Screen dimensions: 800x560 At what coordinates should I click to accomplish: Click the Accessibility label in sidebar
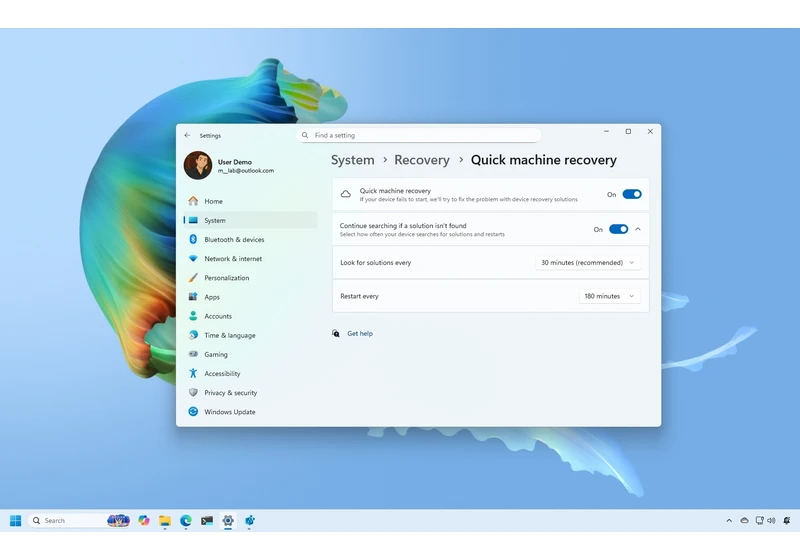pos(222,373)
